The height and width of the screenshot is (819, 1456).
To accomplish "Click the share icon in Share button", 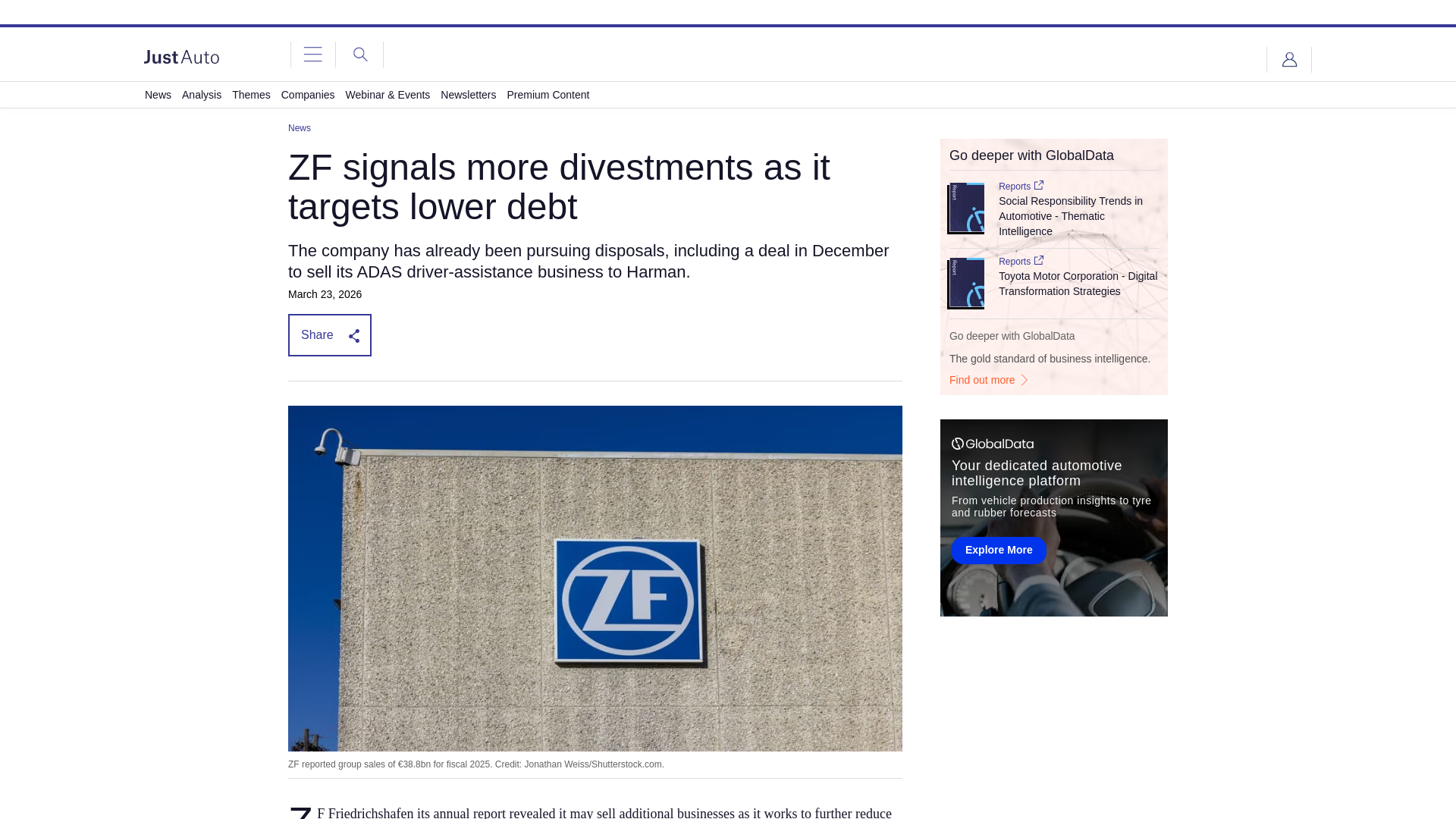I will 354,336.
